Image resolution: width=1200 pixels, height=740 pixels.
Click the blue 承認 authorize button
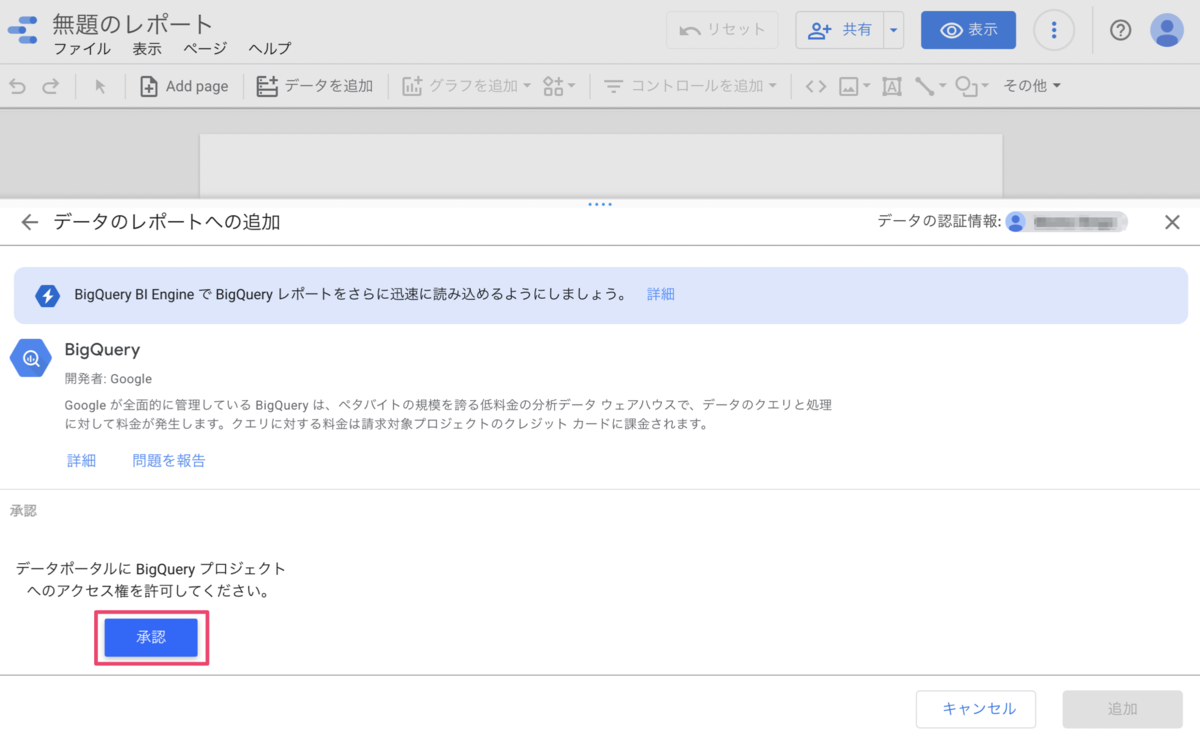(151, 637)
